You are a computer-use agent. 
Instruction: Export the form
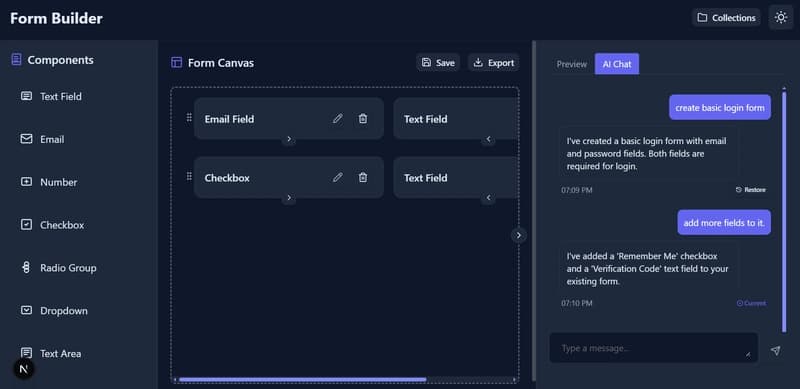pyautogui.click(x=493, y=63)
